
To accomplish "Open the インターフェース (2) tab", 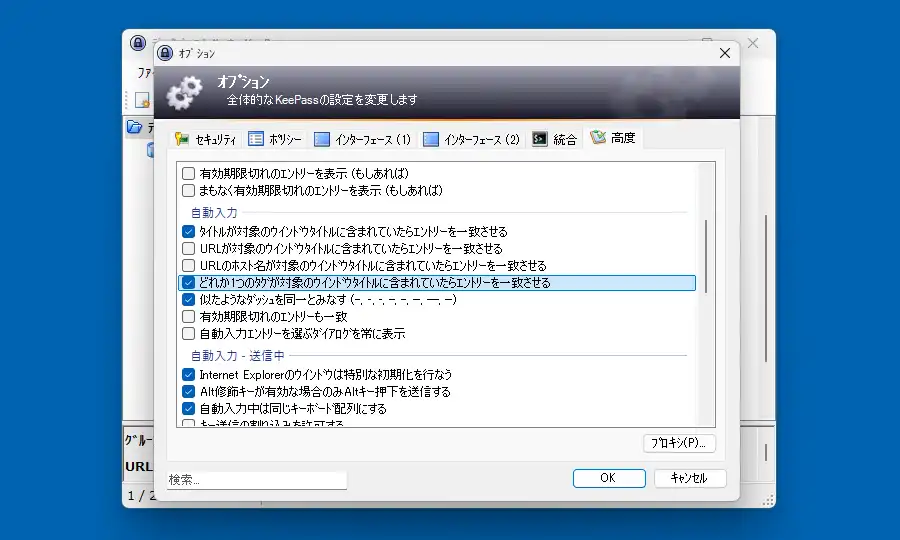I will coord(471,139).
